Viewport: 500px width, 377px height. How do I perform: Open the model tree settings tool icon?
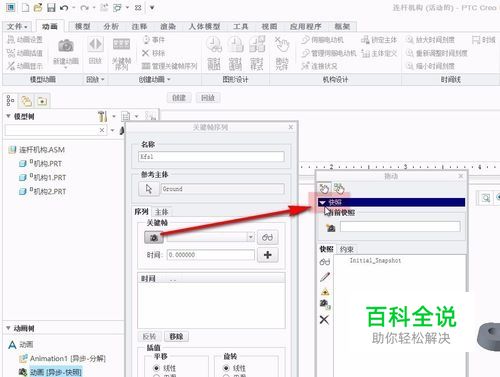click(102, 116)
